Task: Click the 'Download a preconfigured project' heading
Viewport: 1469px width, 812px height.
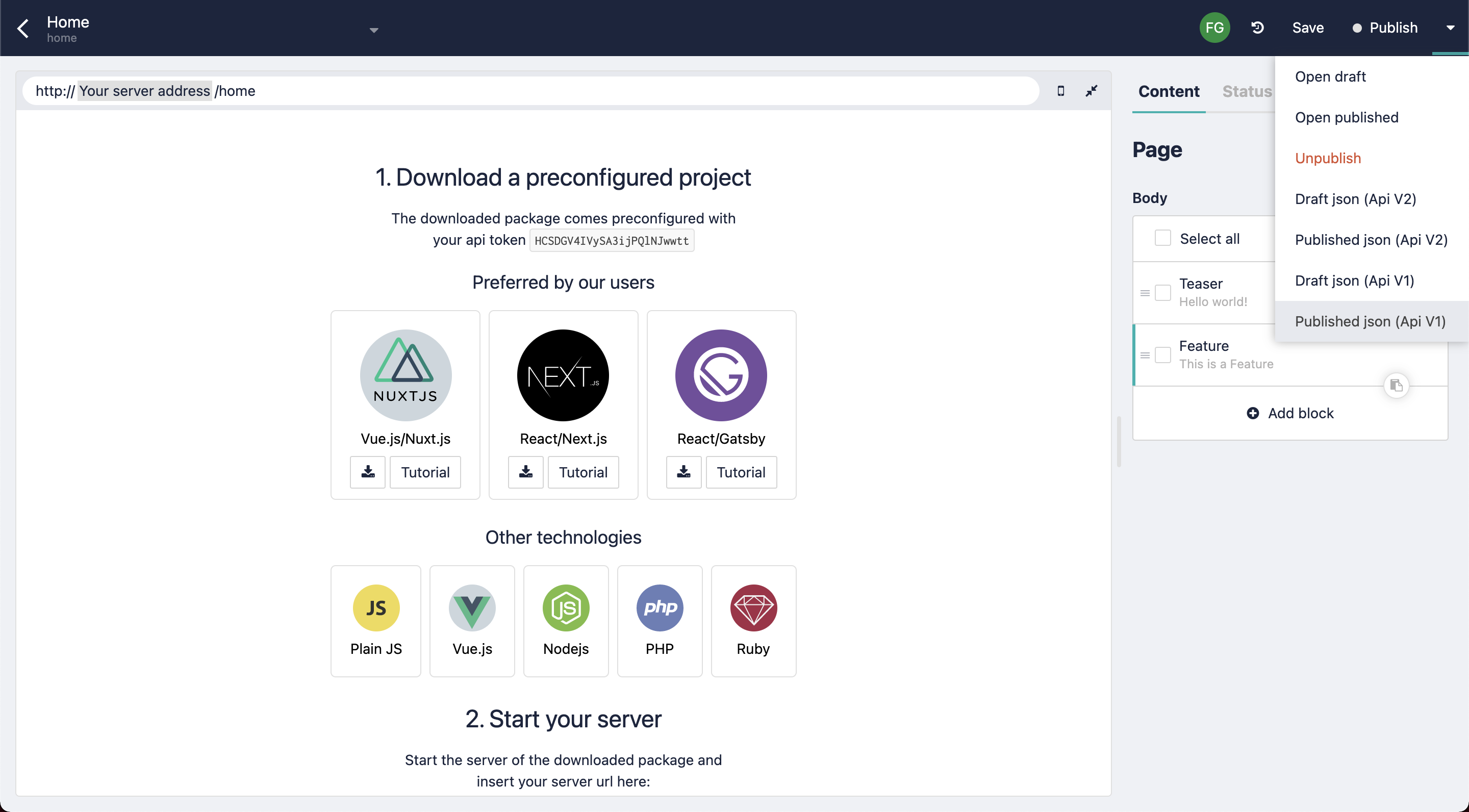Action: [563, 177]
